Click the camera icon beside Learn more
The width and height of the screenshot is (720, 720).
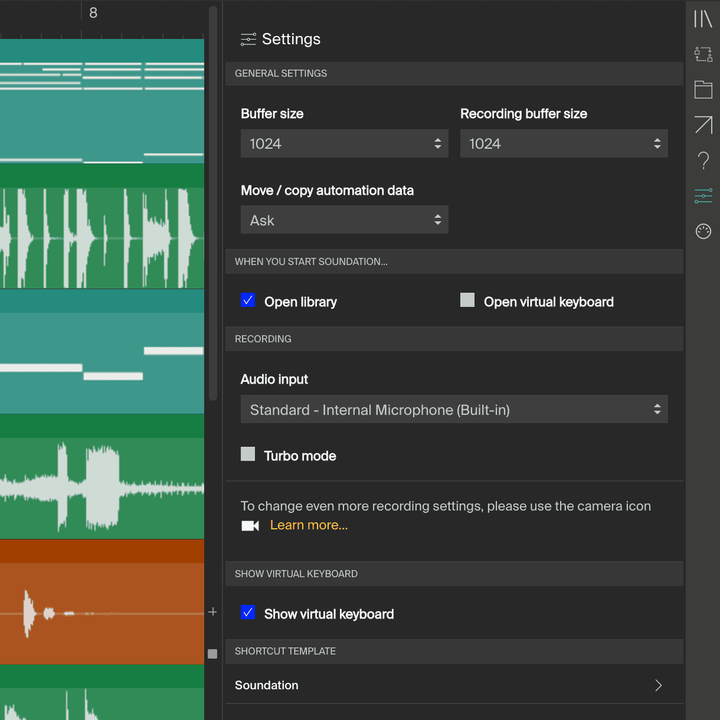pyautogui.click(x=250, y=525)
